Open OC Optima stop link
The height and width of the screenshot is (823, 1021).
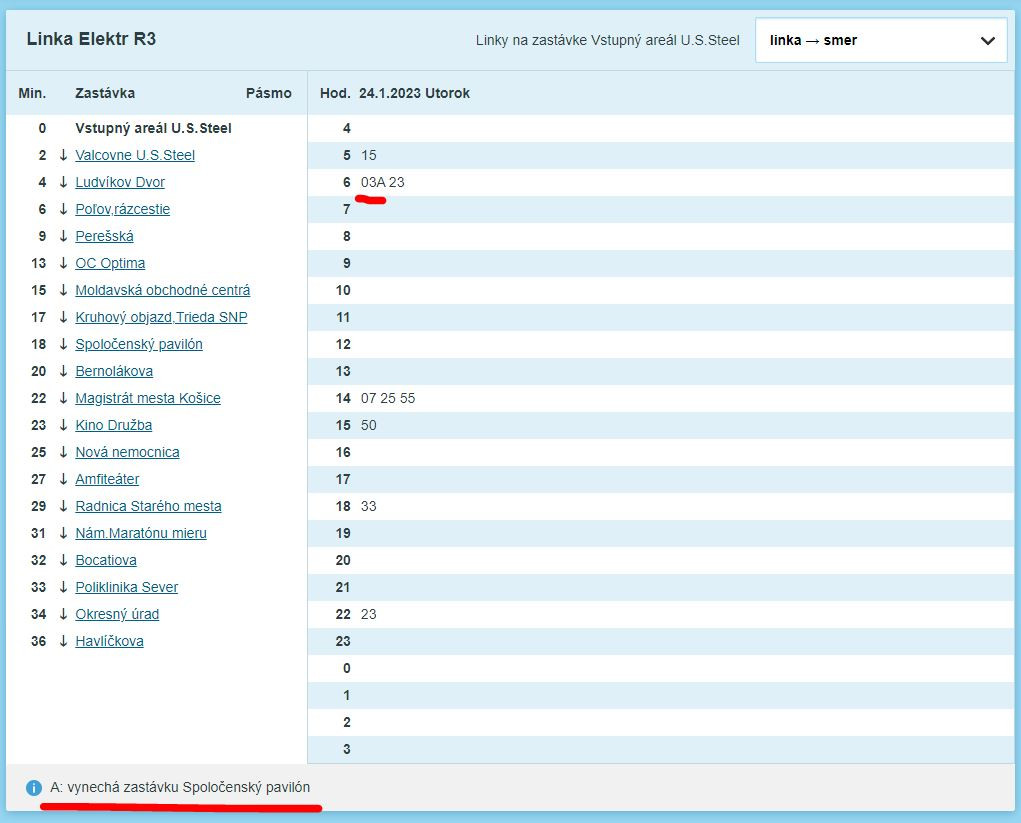tap(110, 263)
